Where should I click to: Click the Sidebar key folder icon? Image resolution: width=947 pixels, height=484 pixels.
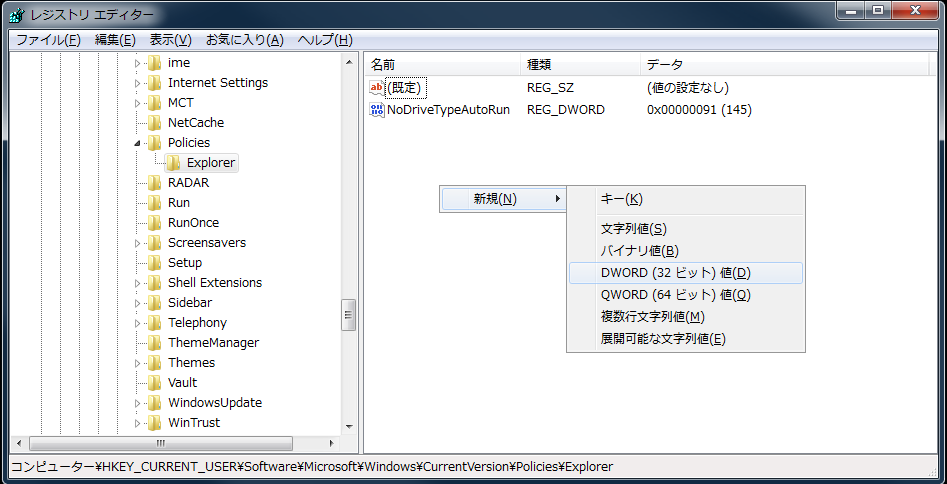pos(154,303)
